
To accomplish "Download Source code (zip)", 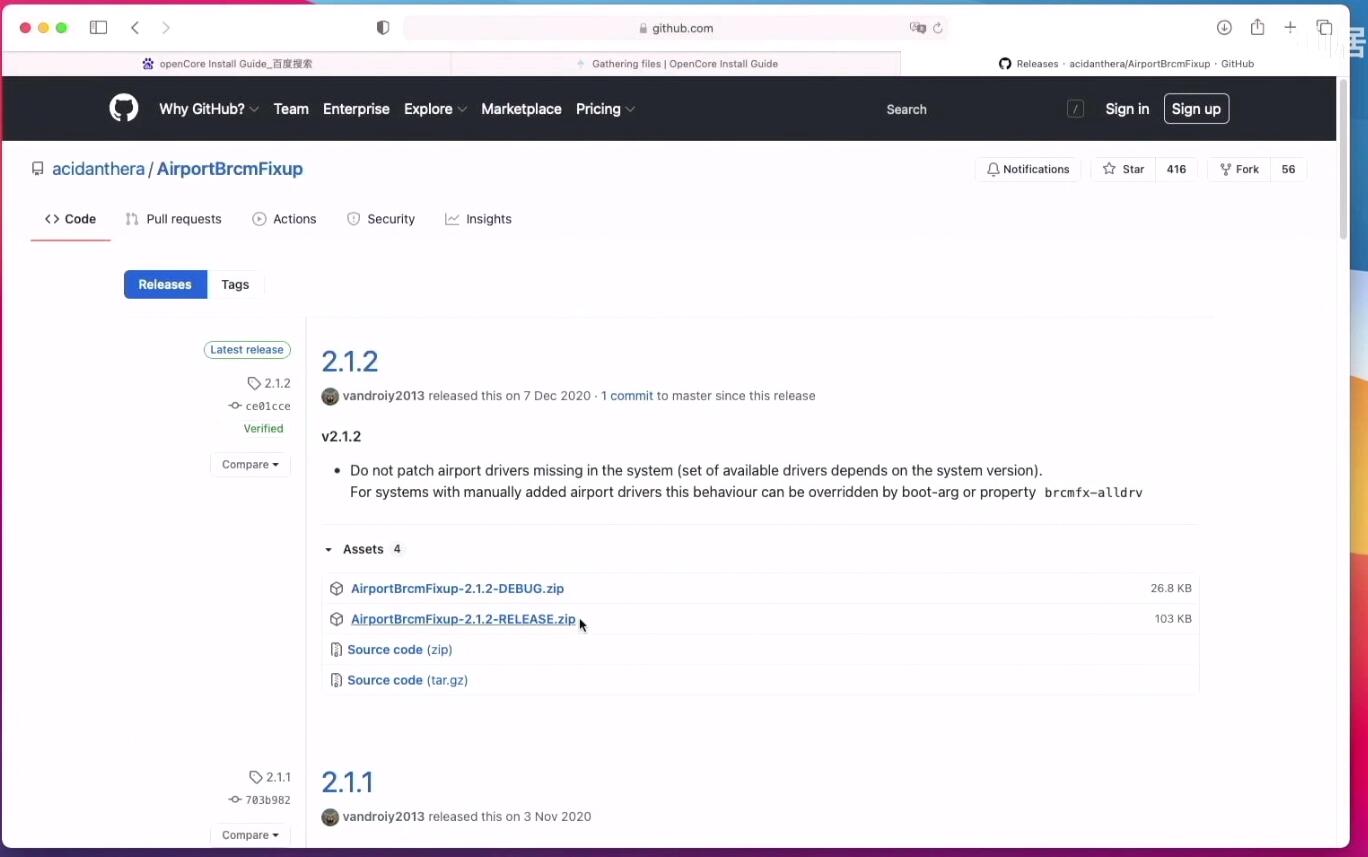I will click(400, 650).
